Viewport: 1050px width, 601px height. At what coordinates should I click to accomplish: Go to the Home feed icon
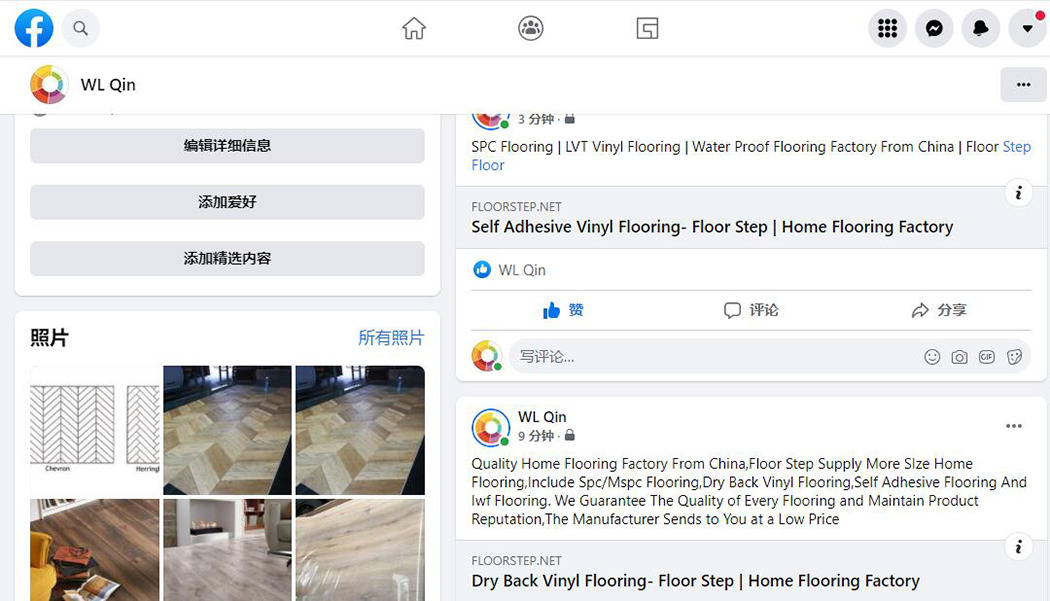[414, 29]
